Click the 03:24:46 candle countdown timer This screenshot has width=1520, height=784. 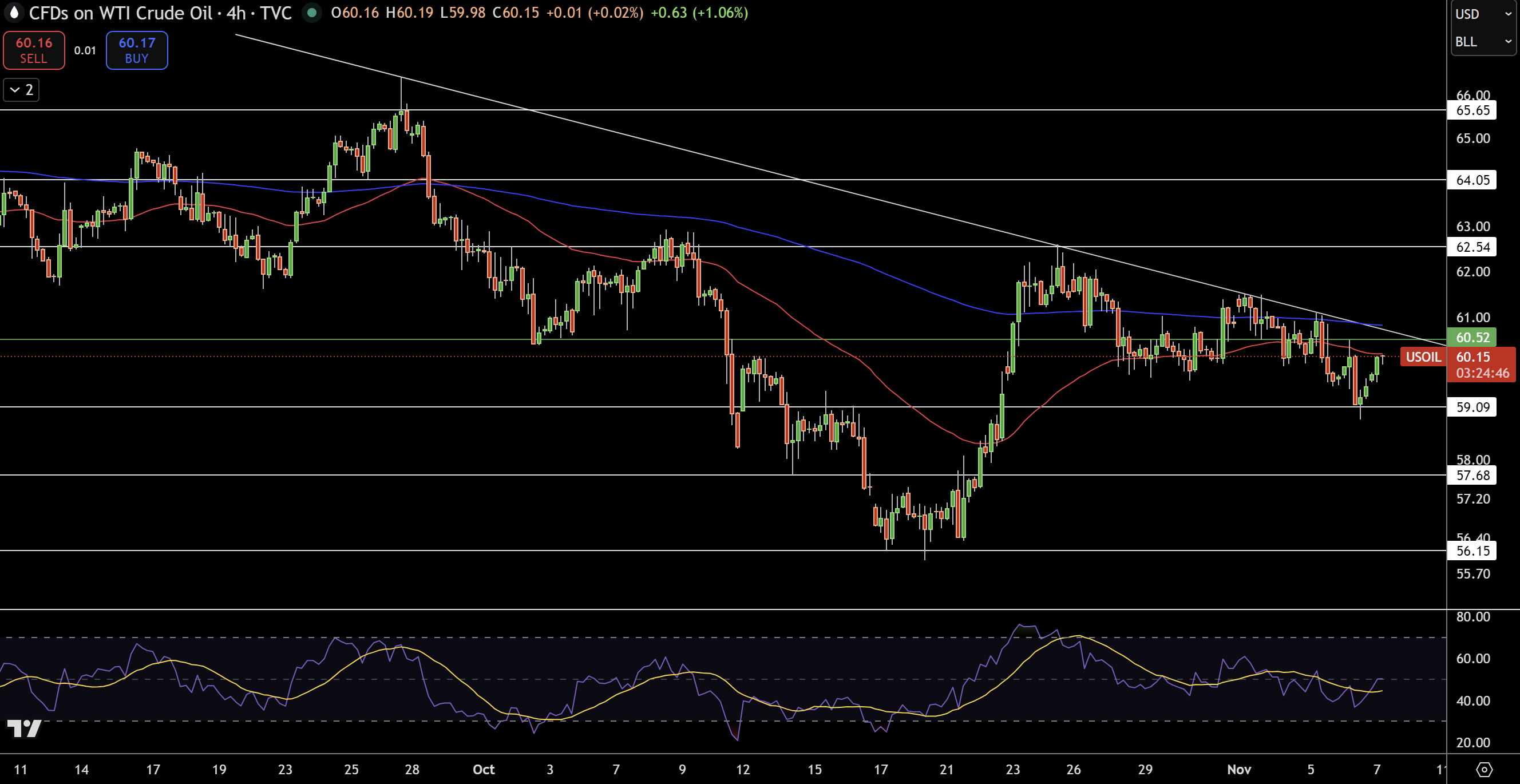(1482, 374)
